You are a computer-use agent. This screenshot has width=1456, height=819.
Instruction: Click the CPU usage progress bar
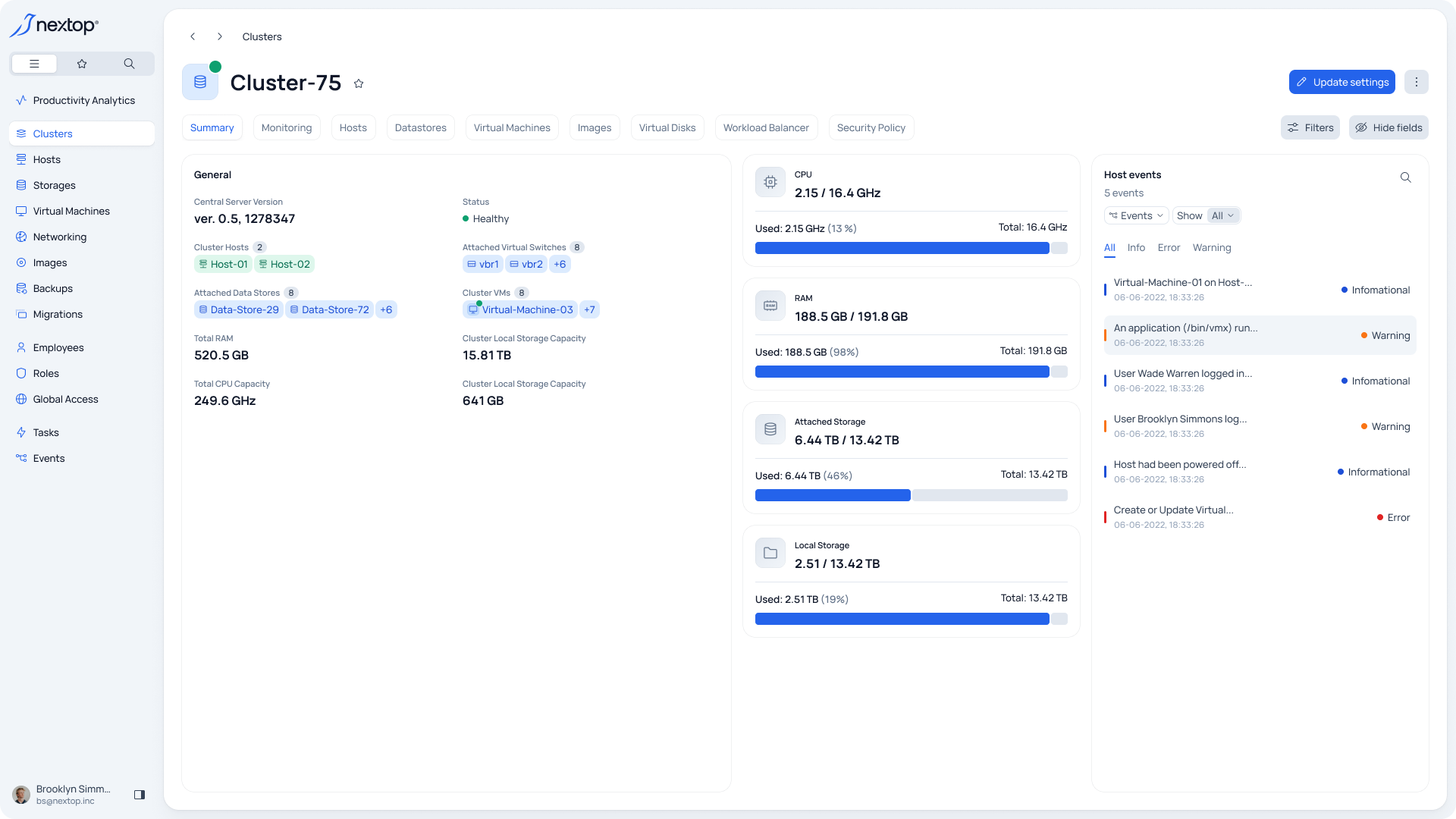911,248
